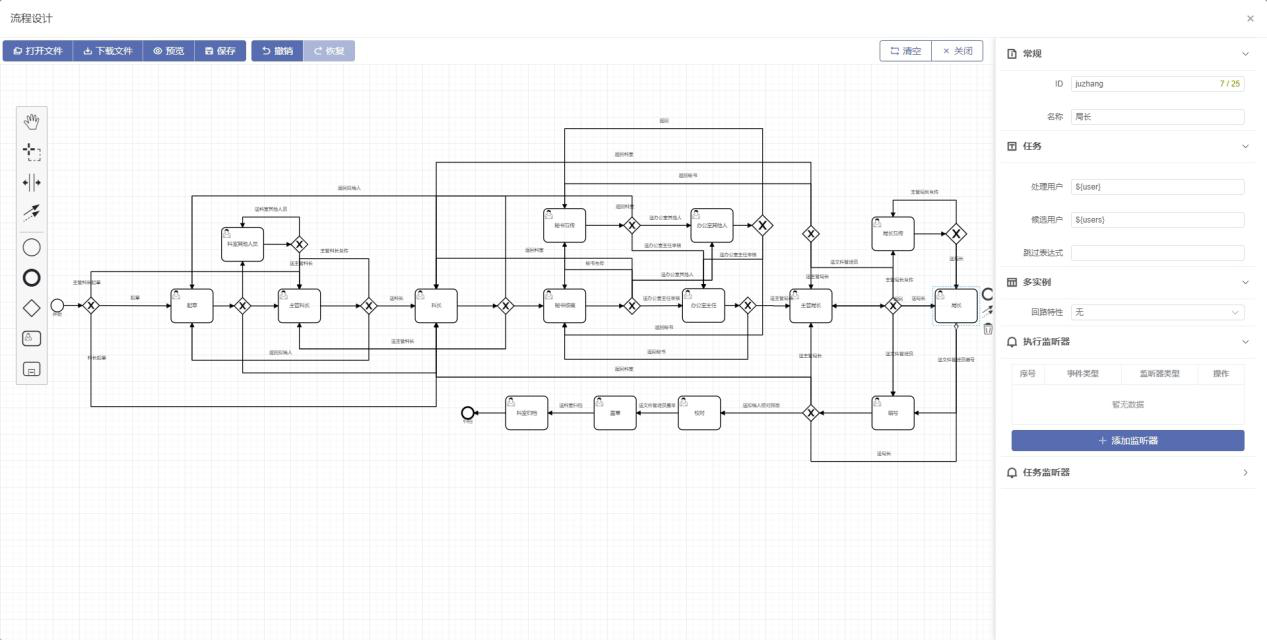Screen dimensions: 1267x640
Task: Select the 主管局长 user task
Action: (x=811, y=306)
